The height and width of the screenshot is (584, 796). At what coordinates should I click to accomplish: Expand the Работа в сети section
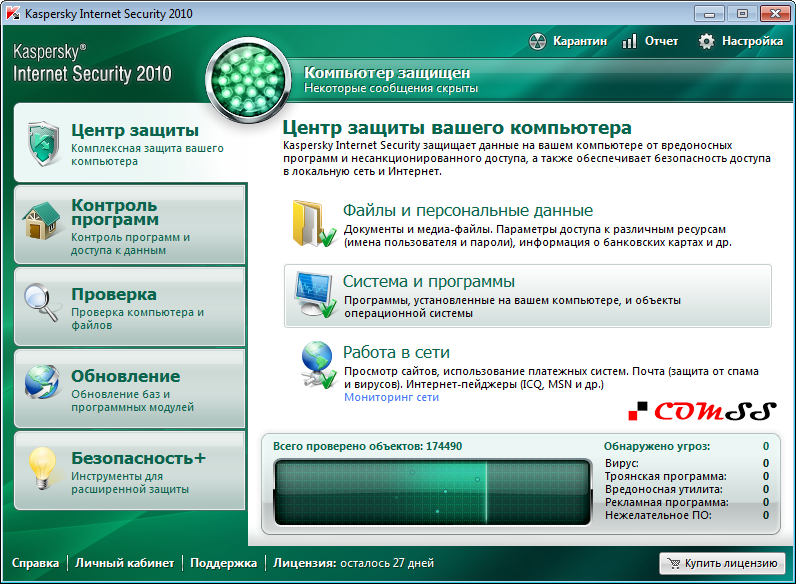coord(396,352)
